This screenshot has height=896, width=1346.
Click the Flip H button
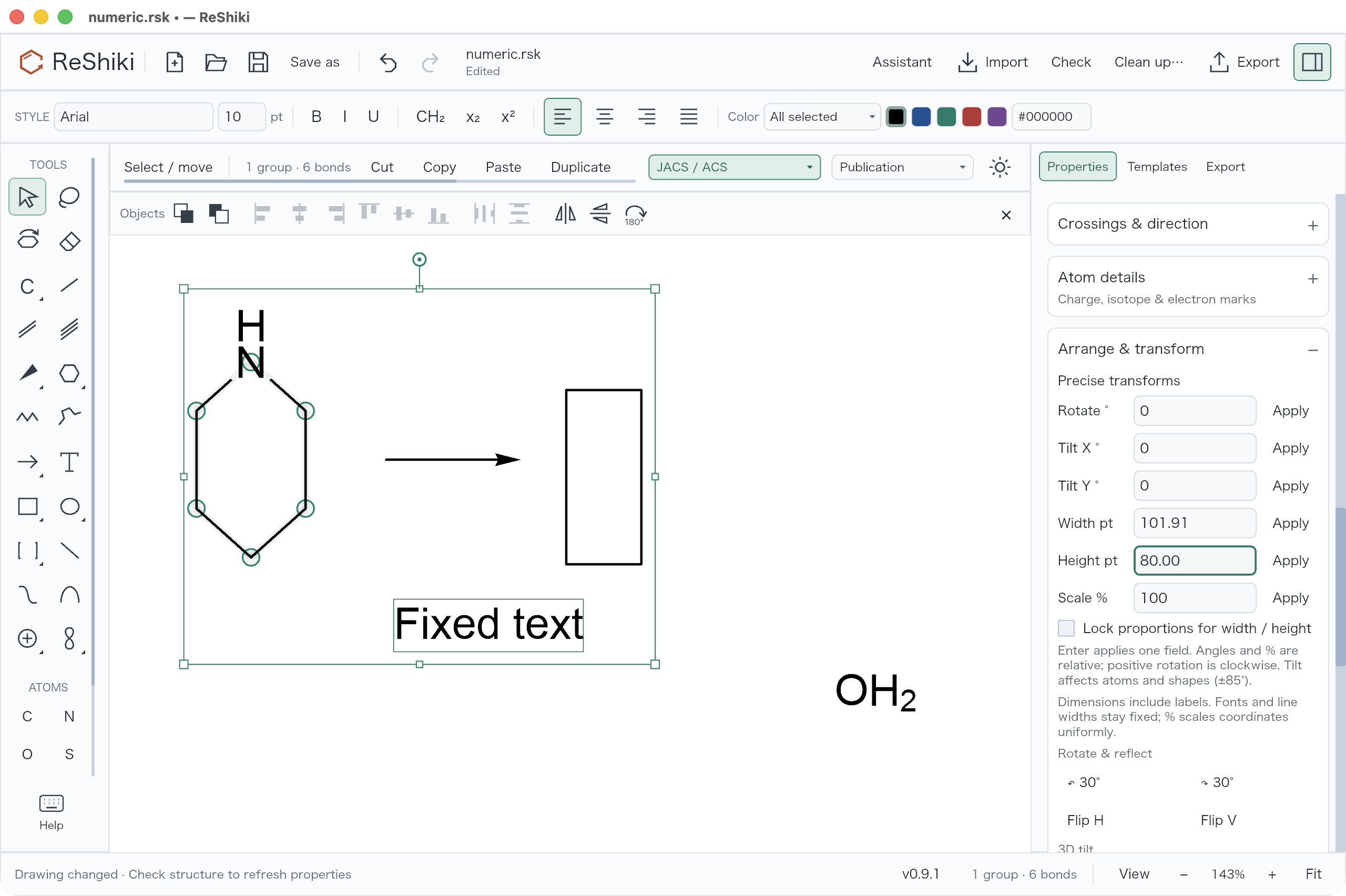point(1085,820)
